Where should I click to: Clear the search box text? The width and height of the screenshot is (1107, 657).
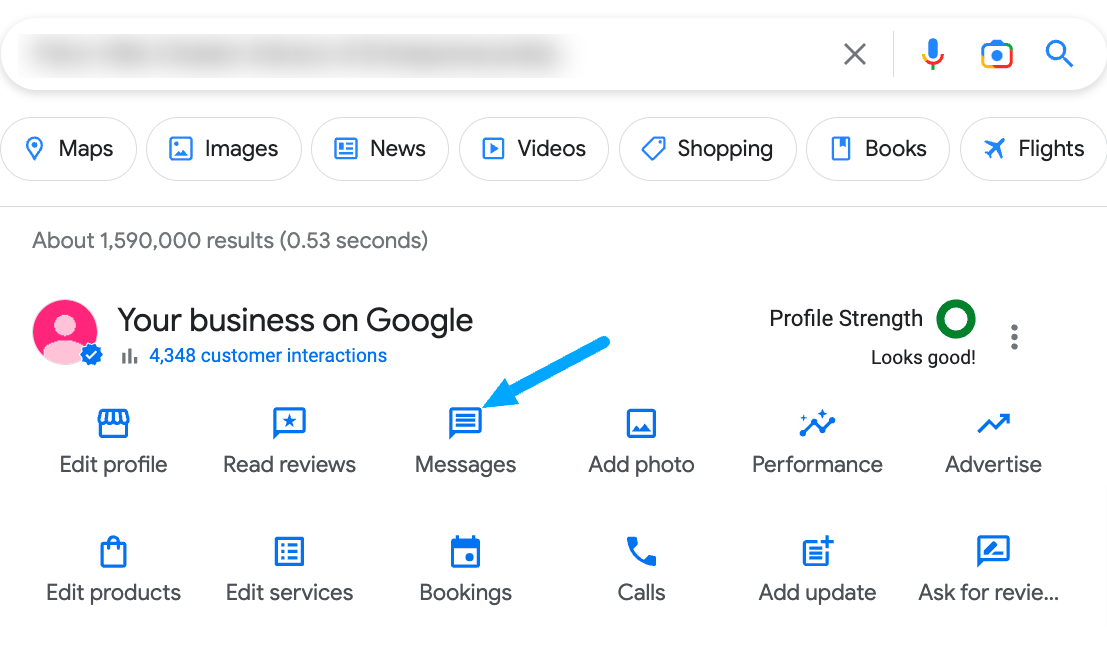click(x=855, y=54)
